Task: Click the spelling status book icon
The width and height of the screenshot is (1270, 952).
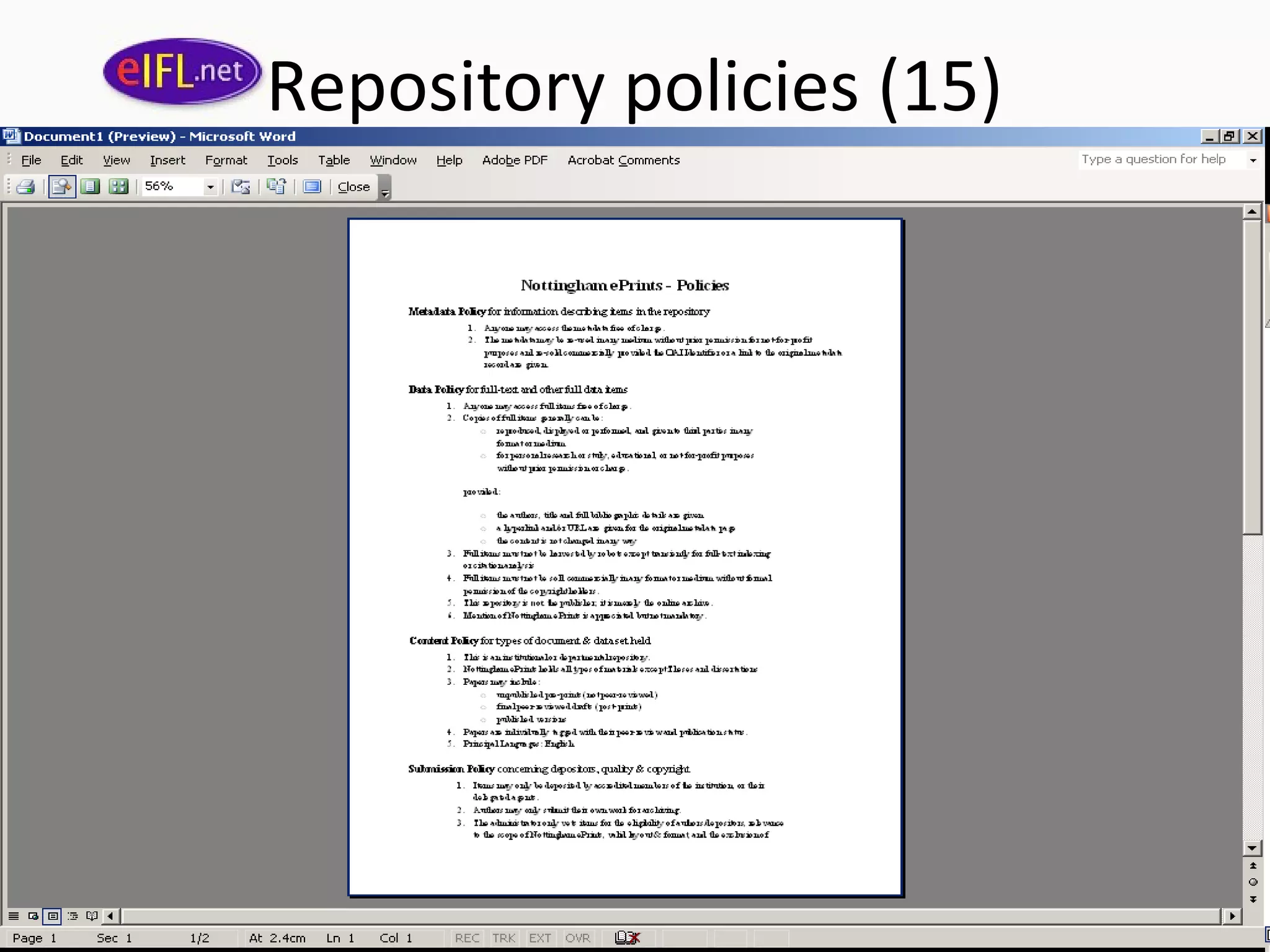Action: [627, 938]
